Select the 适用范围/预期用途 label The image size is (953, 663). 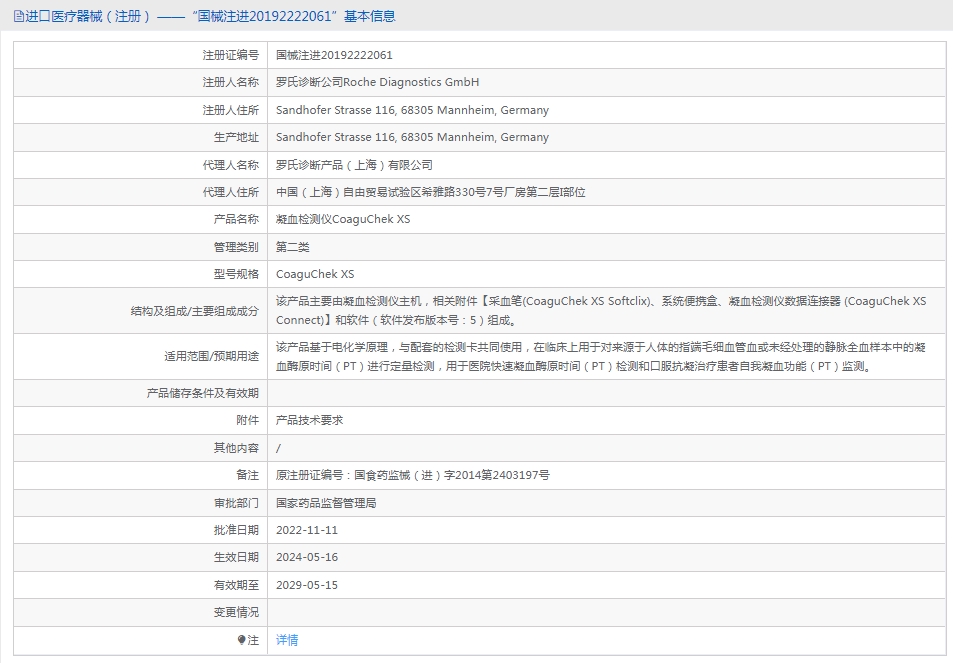click(212, 357)
